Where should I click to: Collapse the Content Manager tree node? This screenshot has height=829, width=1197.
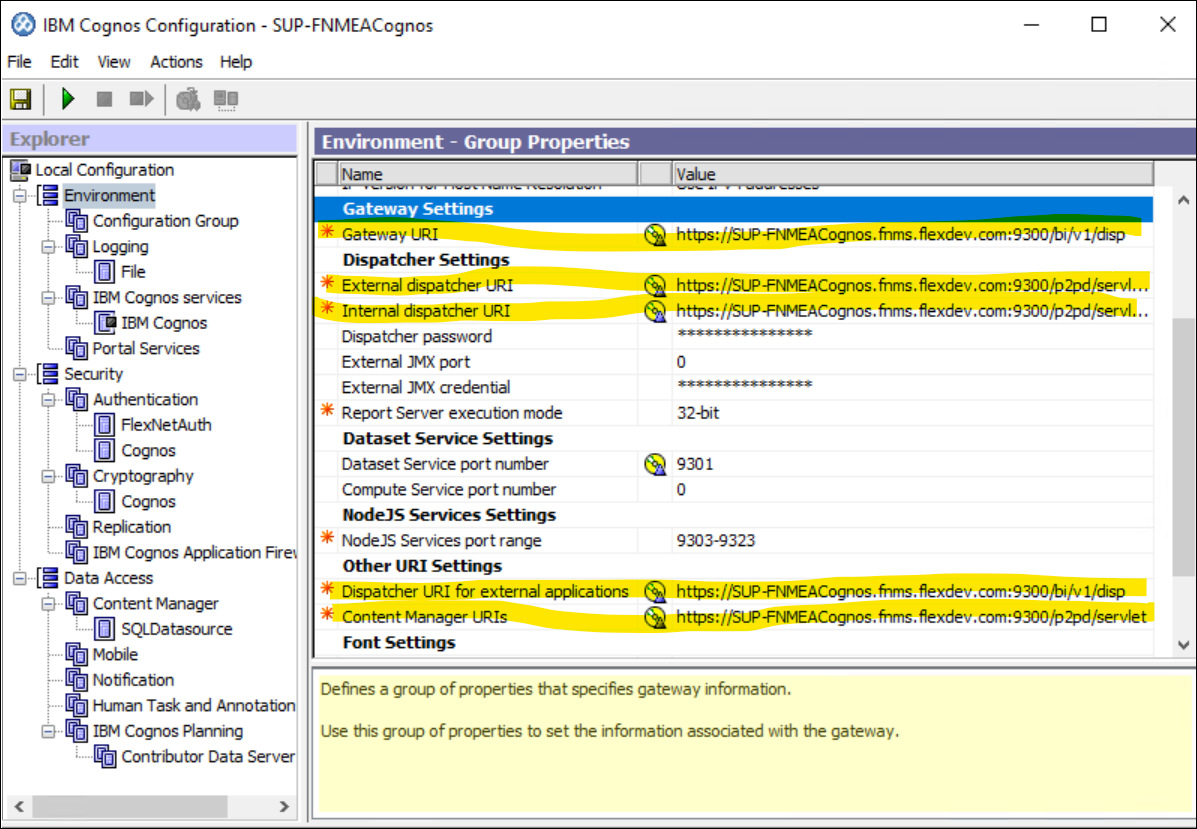tap(48, 604)
